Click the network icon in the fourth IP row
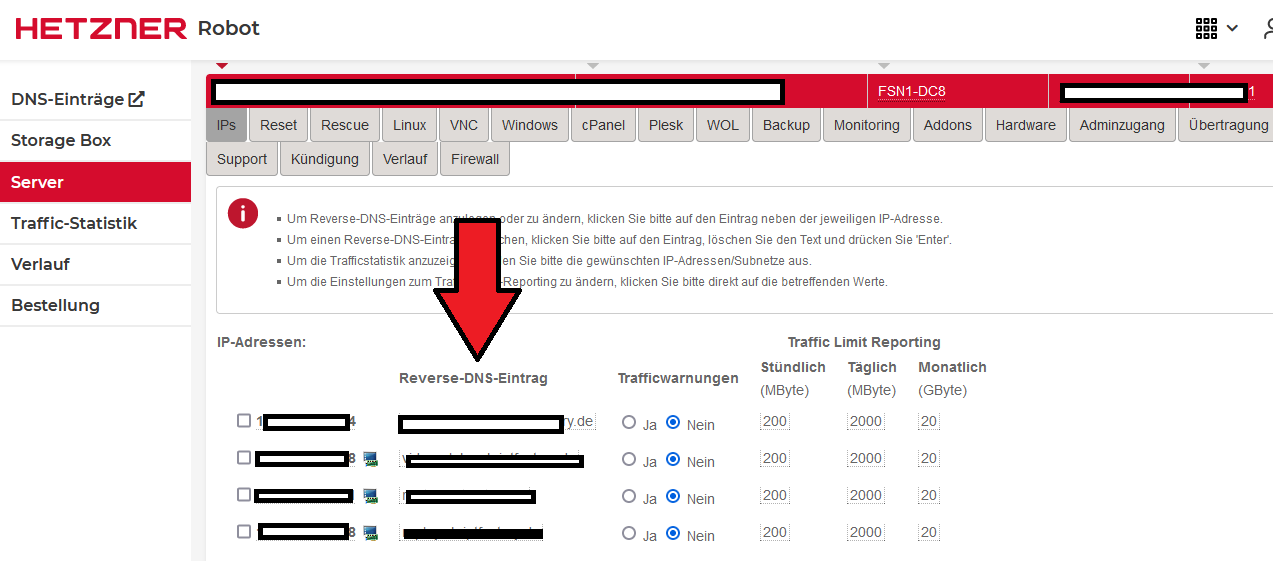The height and width of the screenshot is (561, 1273). [x=370, y=533]
